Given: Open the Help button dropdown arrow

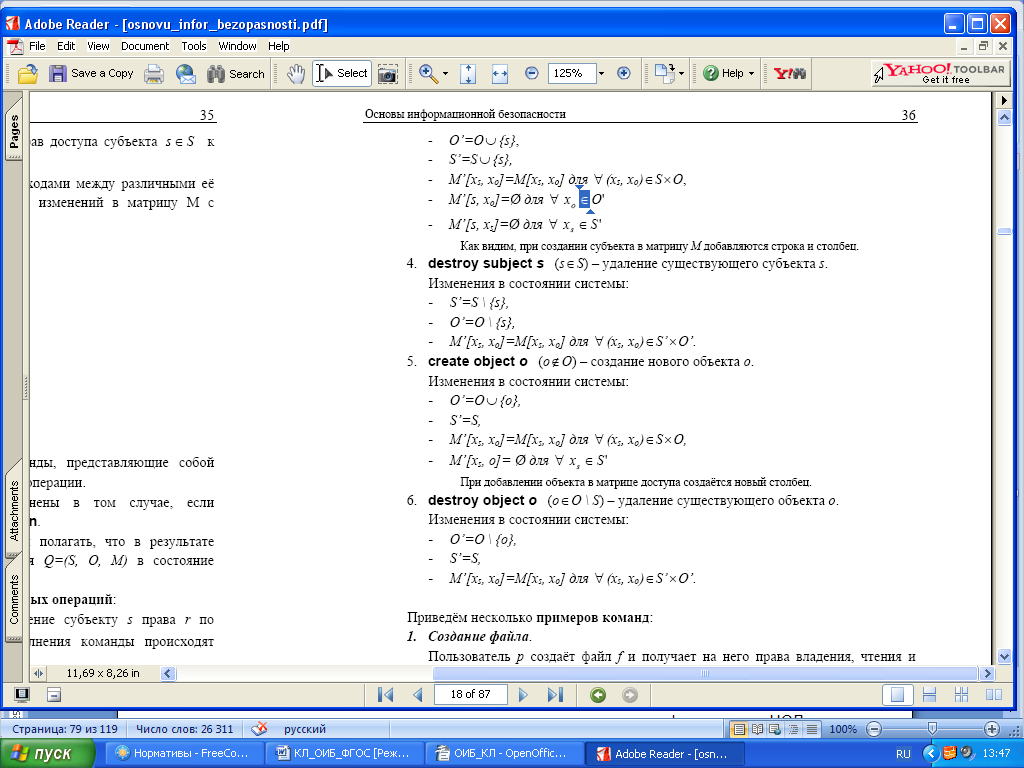Looking at the screenshot, I should click(751, 74).
